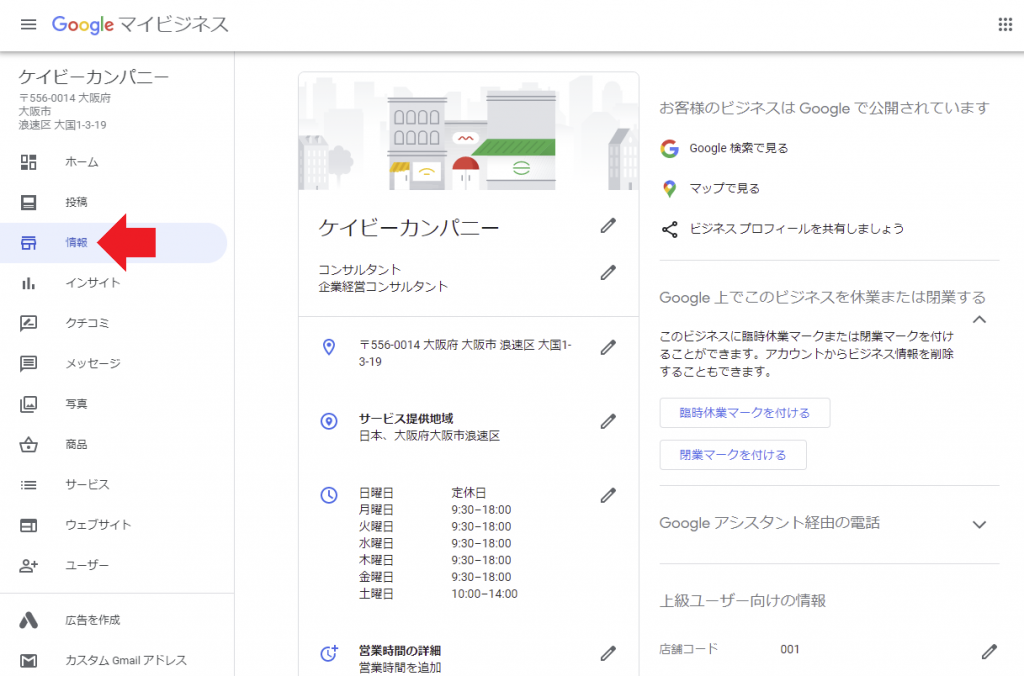Edit business hours with pencil icon

click(608, 495)
